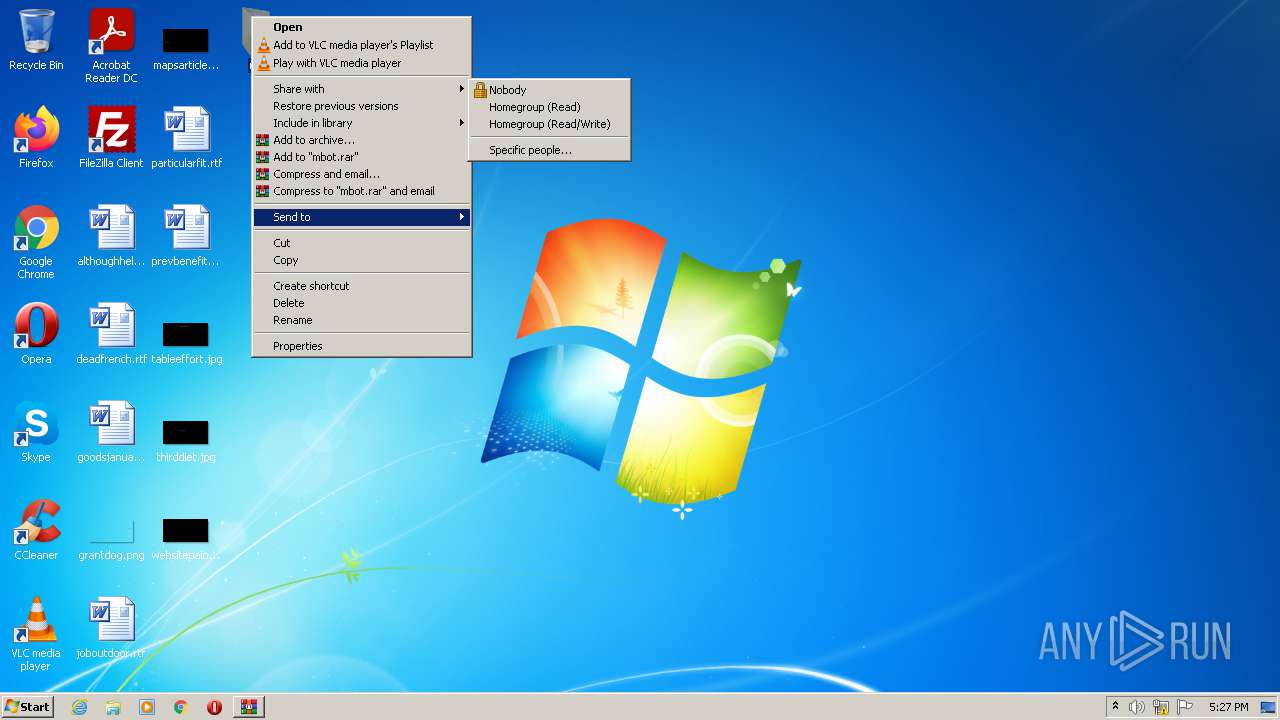Open the Start menu
1280x720 pixels.
click(x=28, y=707)
